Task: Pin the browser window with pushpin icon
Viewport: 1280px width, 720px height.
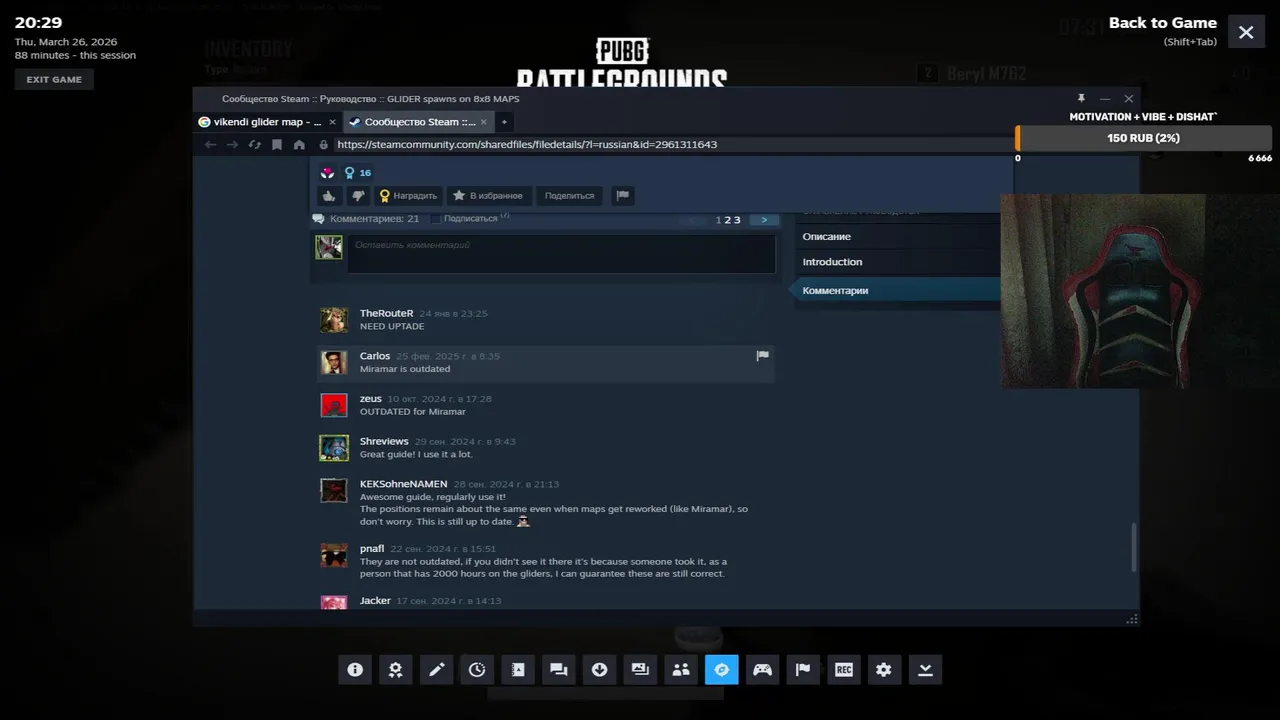Action: coord(1081,99)
